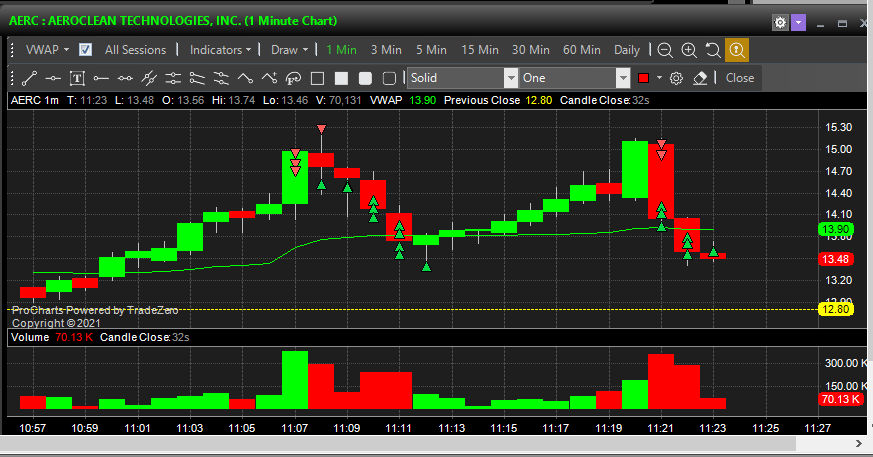The image size is (873, 457).
Task: Click the 13.48 last price label
Action: click(836, 259)
